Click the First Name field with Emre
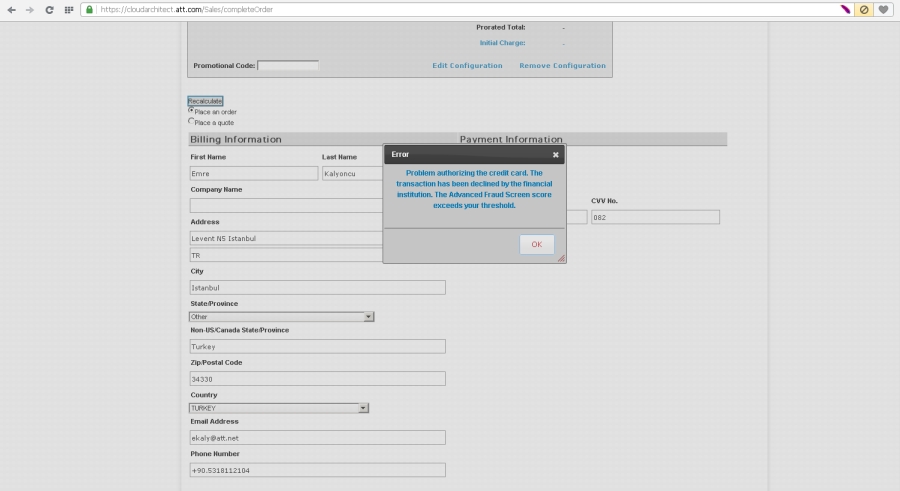Screen dimensions: 900x491 [254, 173]
